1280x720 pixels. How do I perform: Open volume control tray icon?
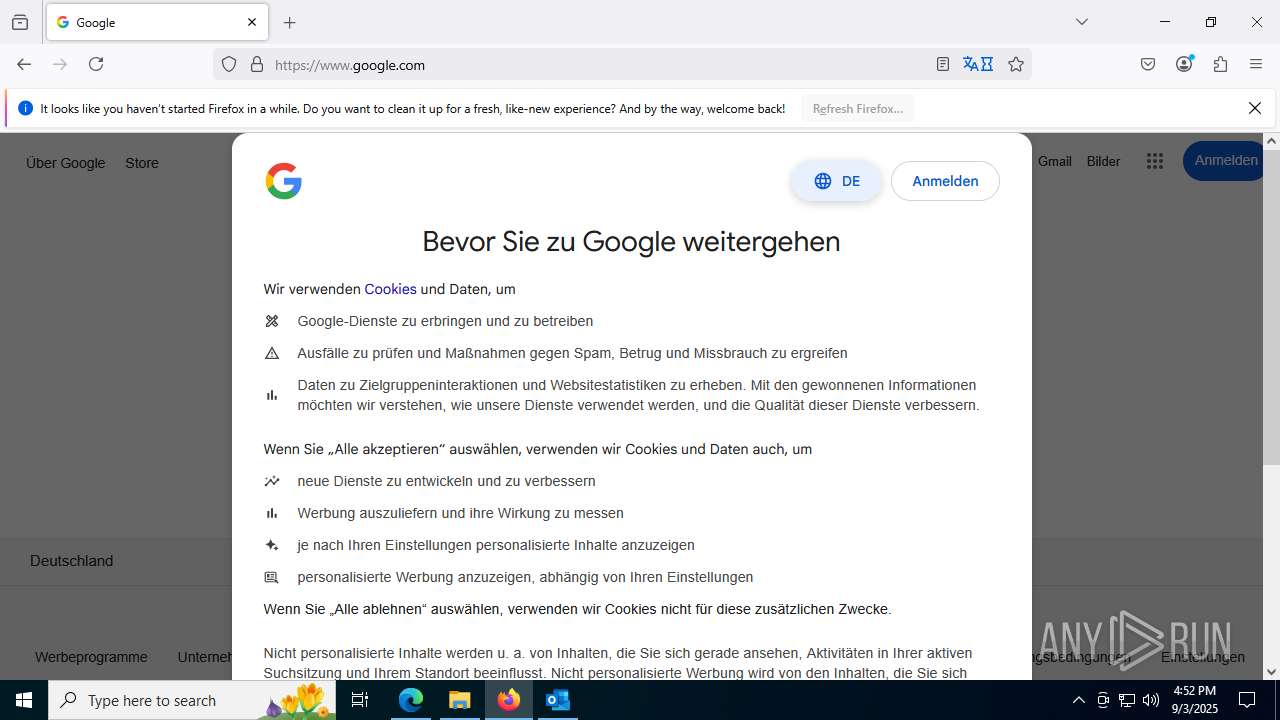1151,700
